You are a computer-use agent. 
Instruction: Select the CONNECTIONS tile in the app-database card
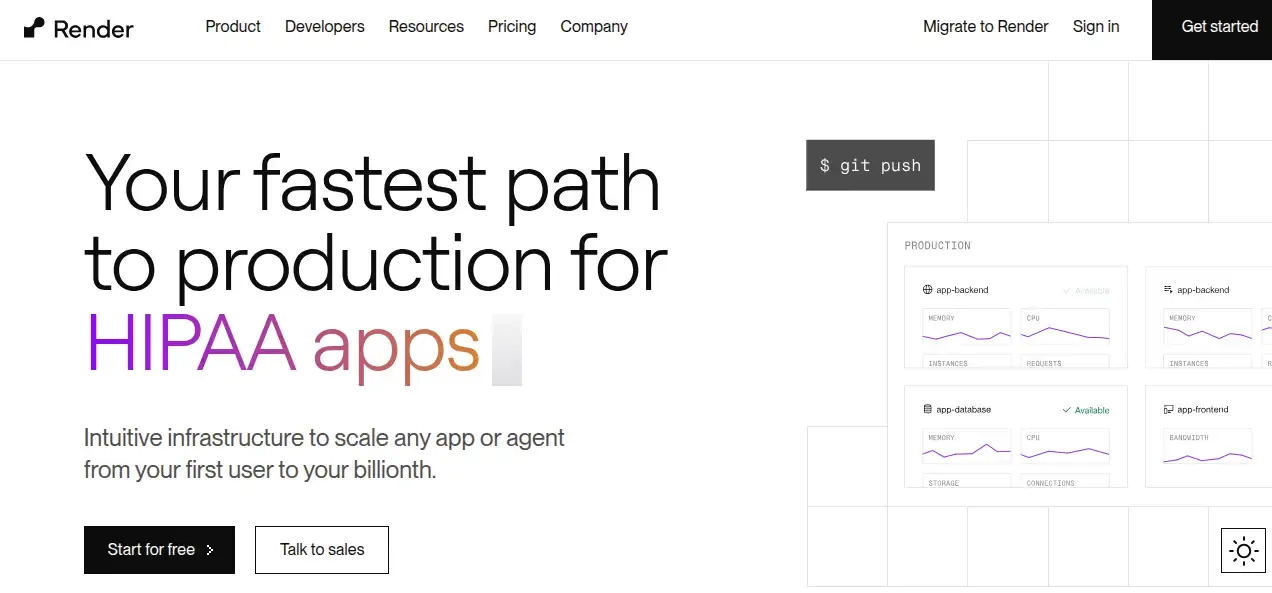tap(1065, 481)
